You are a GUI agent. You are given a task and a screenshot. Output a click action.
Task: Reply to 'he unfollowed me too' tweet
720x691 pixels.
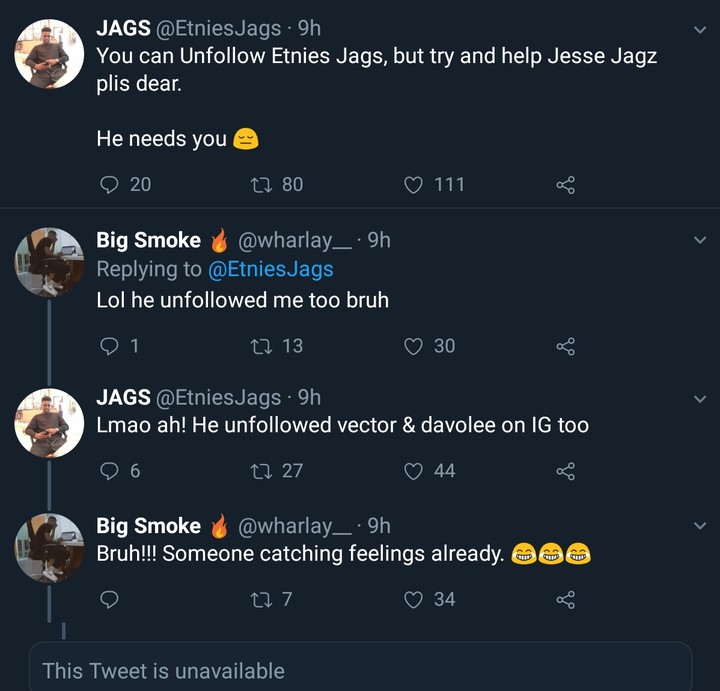(111, 346)
